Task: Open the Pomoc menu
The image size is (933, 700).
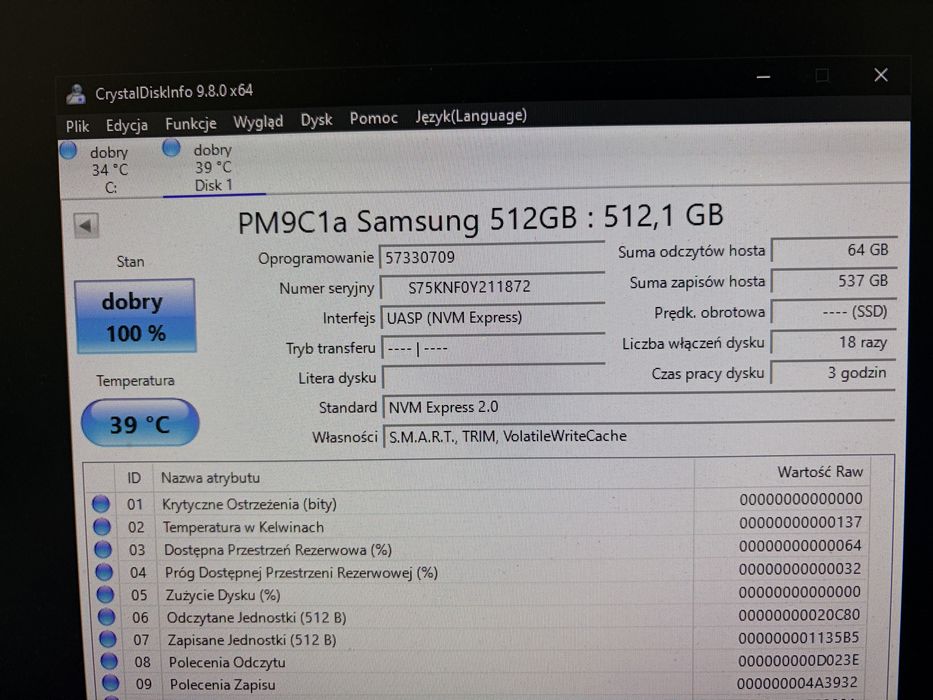Action: click(x=374, y=118)
